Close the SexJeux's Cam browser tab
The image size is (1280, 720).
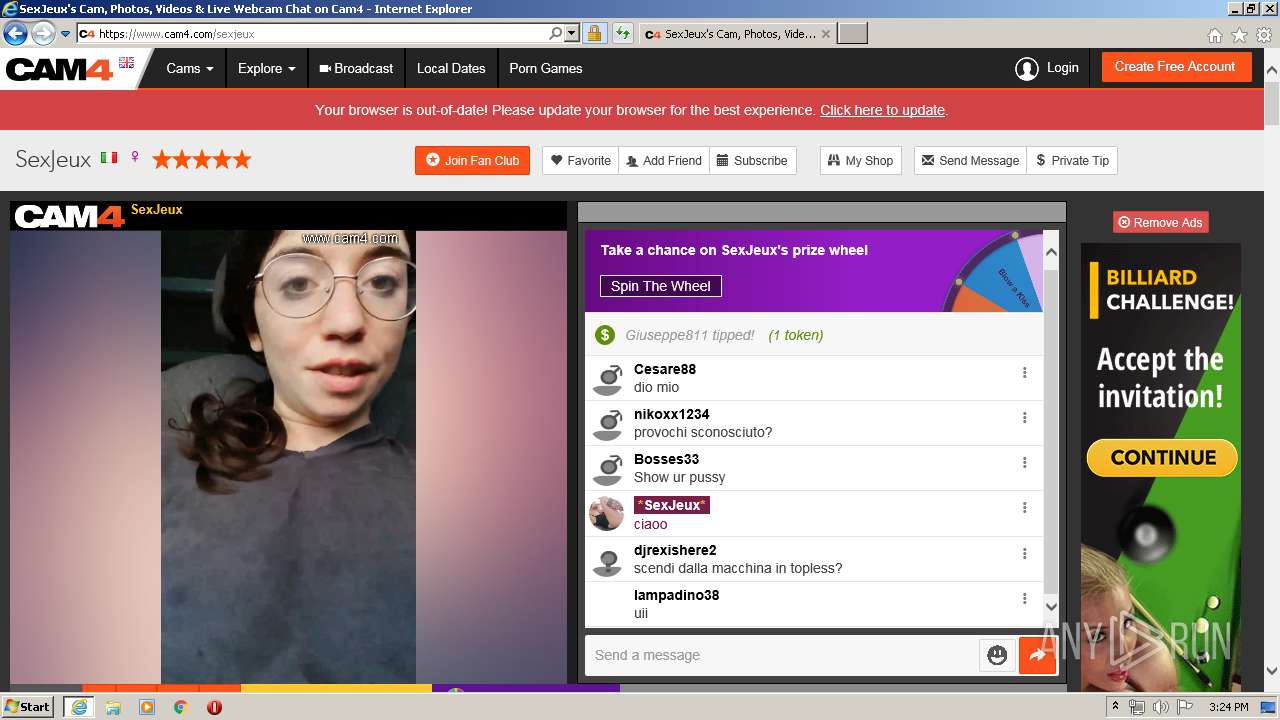click(x=825, y=33)
